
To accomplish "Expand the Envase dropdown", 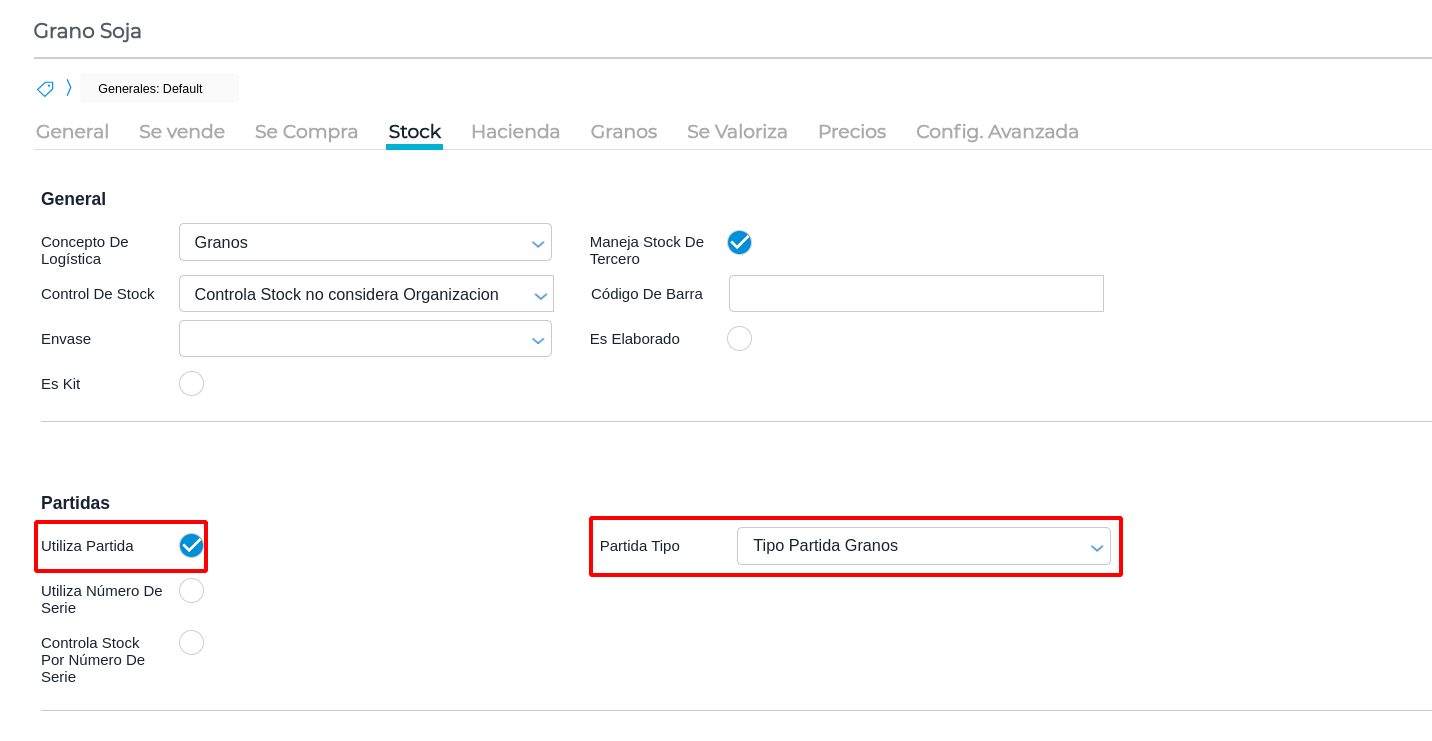I will click(x=365, y=339).
